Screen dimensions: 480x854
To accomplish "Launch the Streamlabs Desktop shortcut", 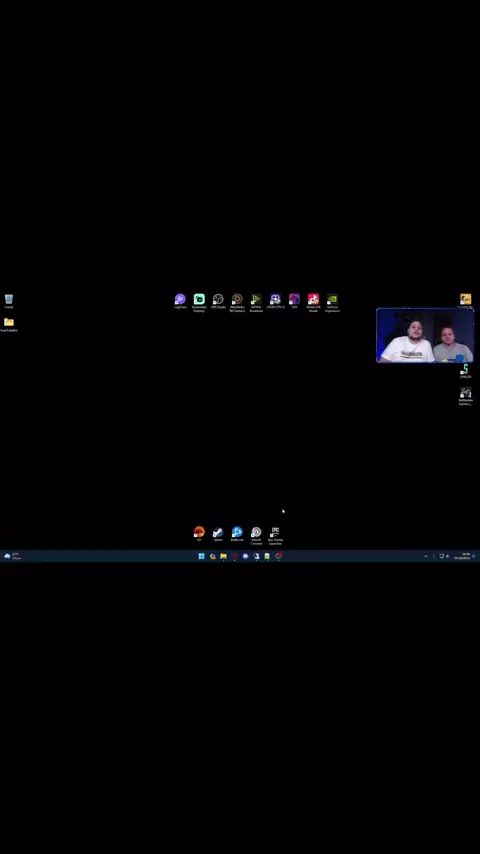I will point(199,303).
